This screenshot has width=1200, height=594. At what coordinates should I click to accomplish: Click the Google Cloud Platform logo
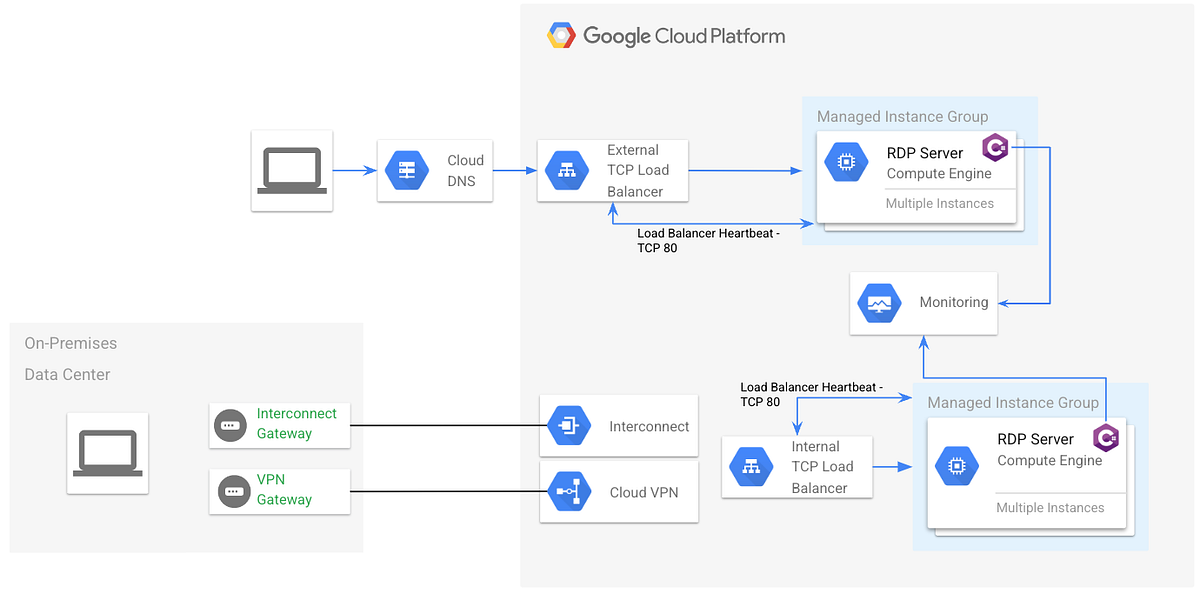point(562,34)
